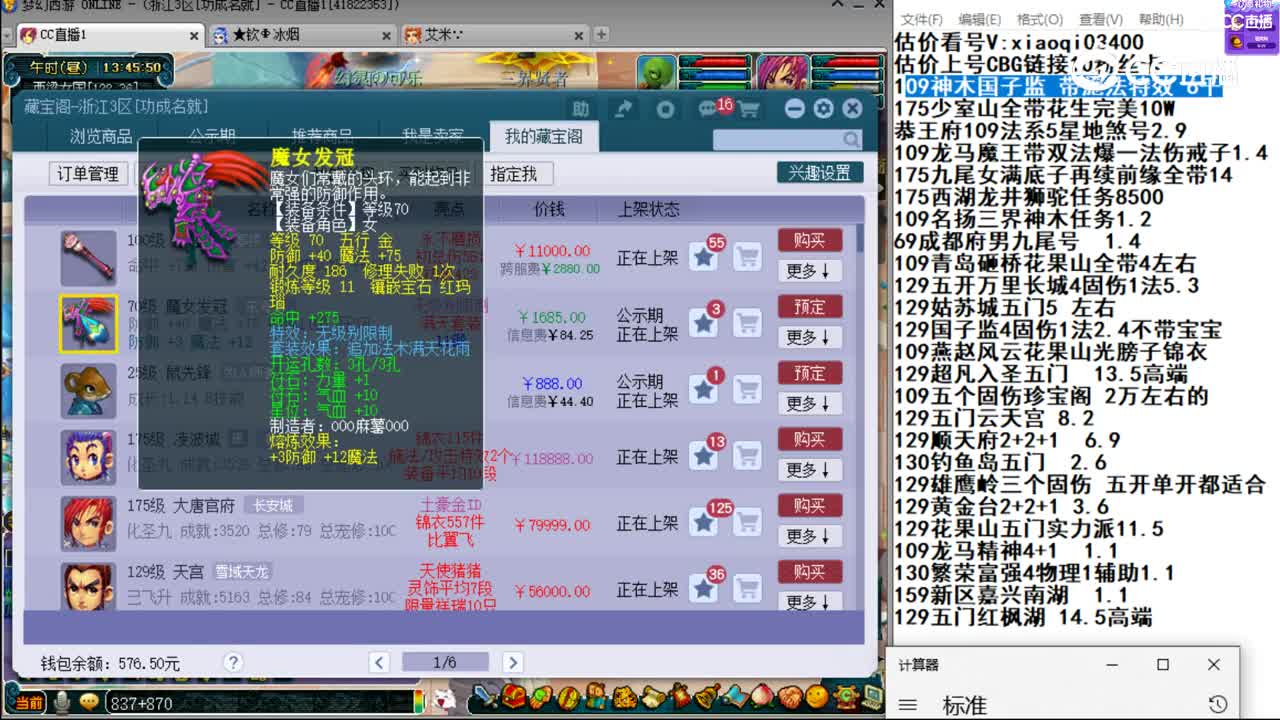The width and height of the screenshot is (1280, 720).
Task: Open the shopping cart icon in the header
Action: pos(748,108)
